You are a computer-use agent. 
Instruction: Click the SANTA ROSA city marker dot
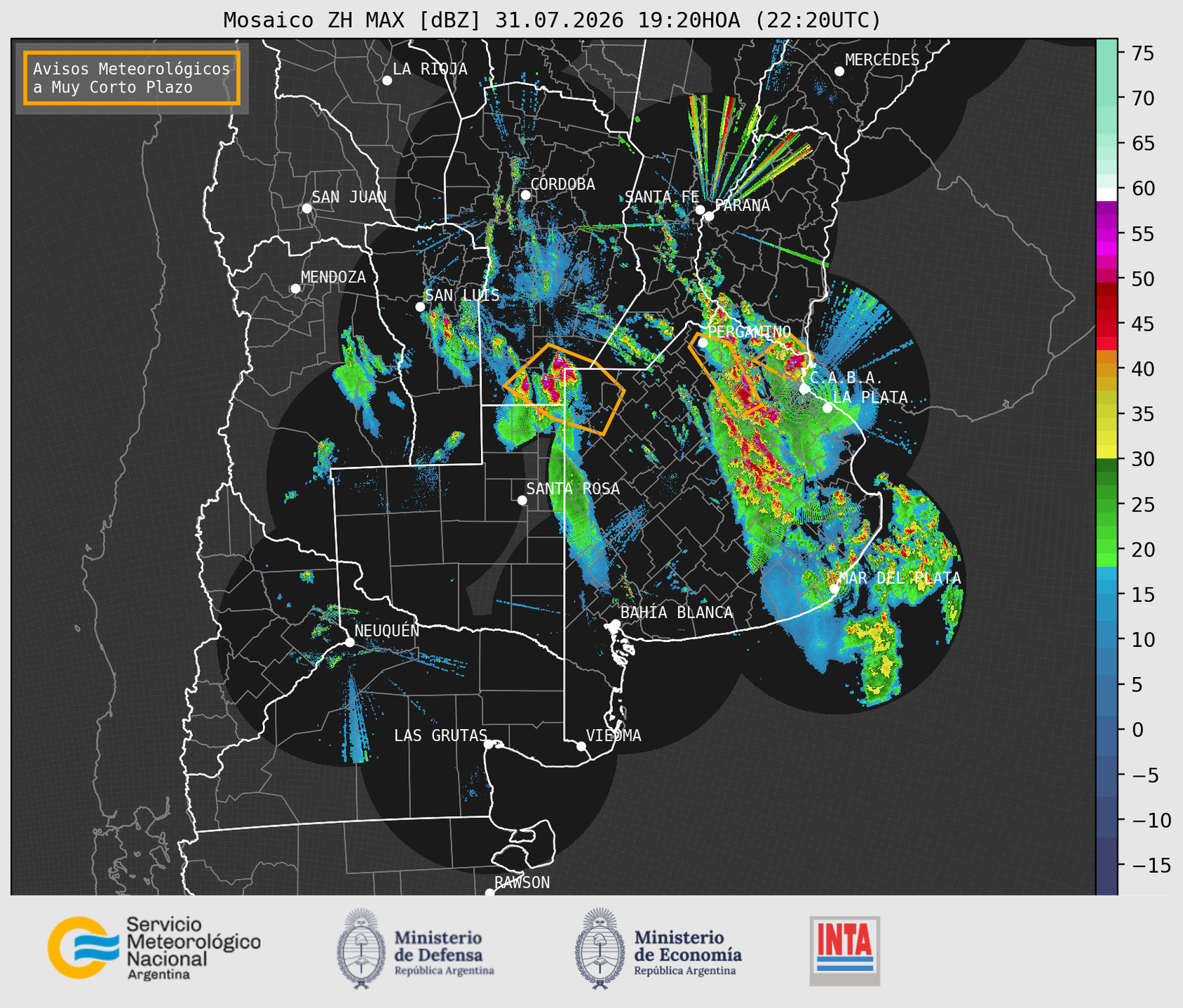pyautogui.click(x=522, y=500)
